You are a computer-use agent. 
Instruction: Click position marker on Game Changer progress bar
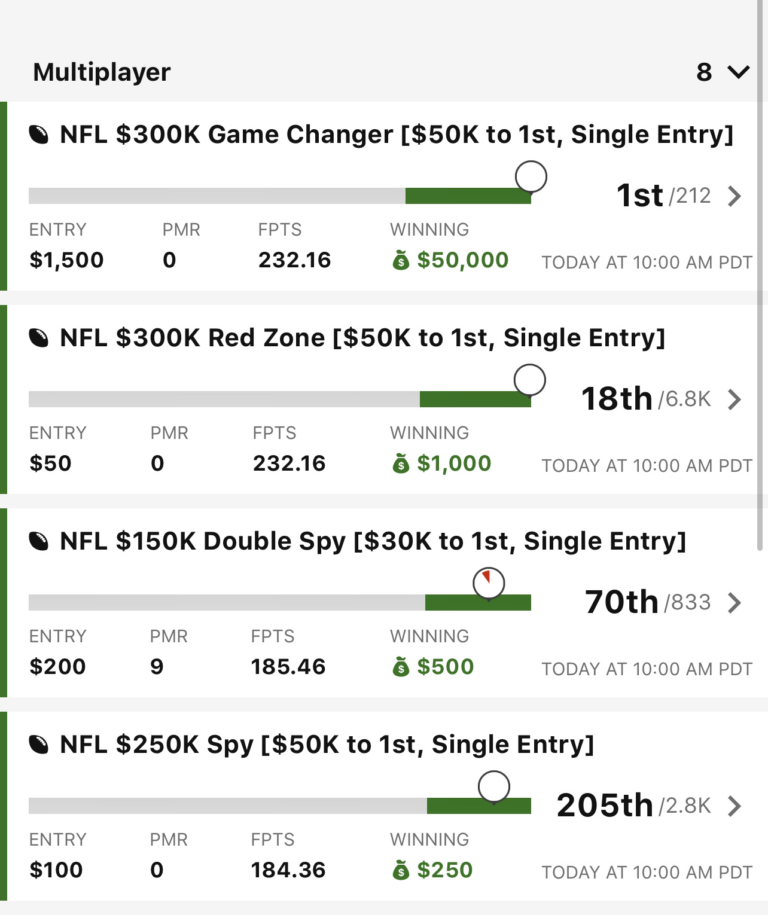[531, 177]
